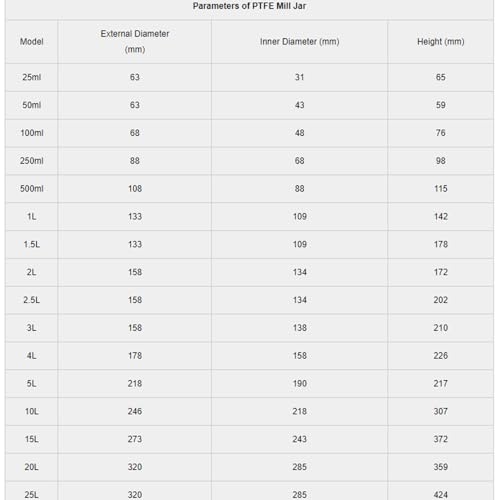500x500 pixels.
Task: Select height value 359 in 20L row
Action: 441,467
